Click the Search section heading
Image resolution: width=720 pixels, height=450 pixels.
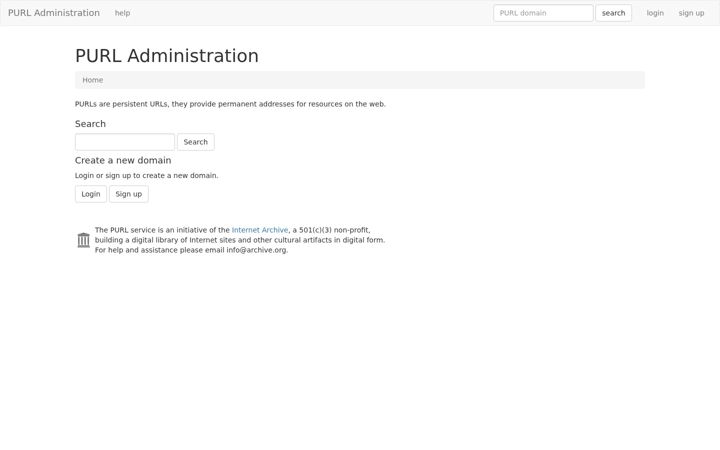pyautogui.click(x=90, y=124)
